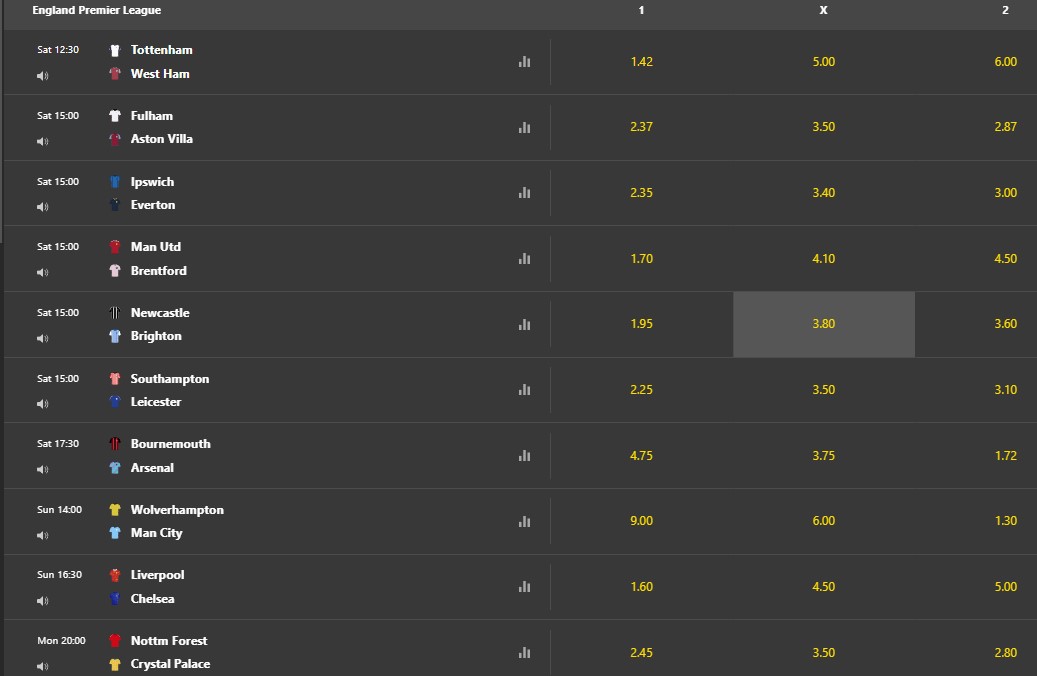The height and width of the screenshot is (676, 1037).
Task: Click England Premier League header
Action: (x=97, y=10)
